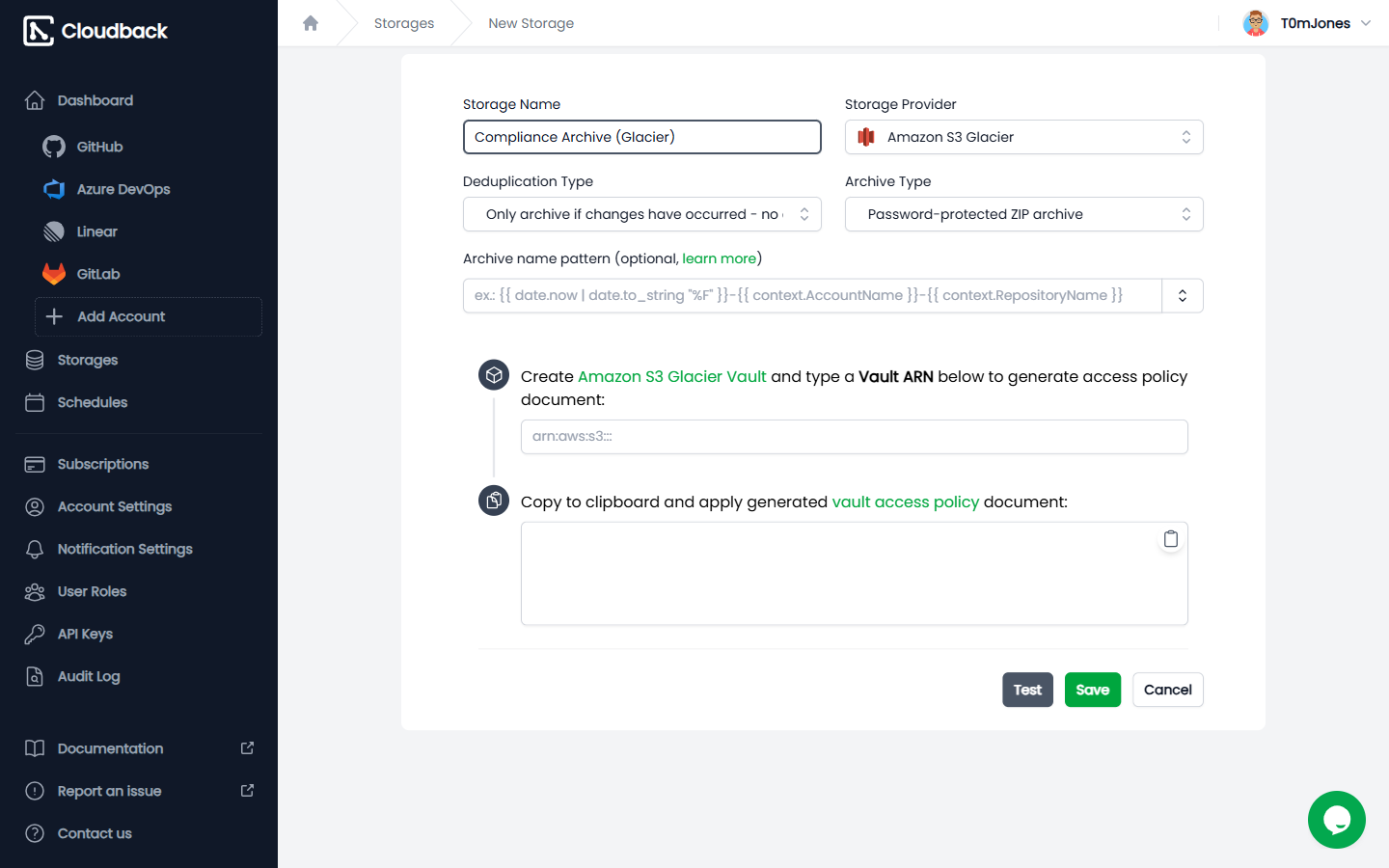Open the Dashboard page
Image resolution: width=1389 pixels, height=868 pixels.
click(95, 100)
